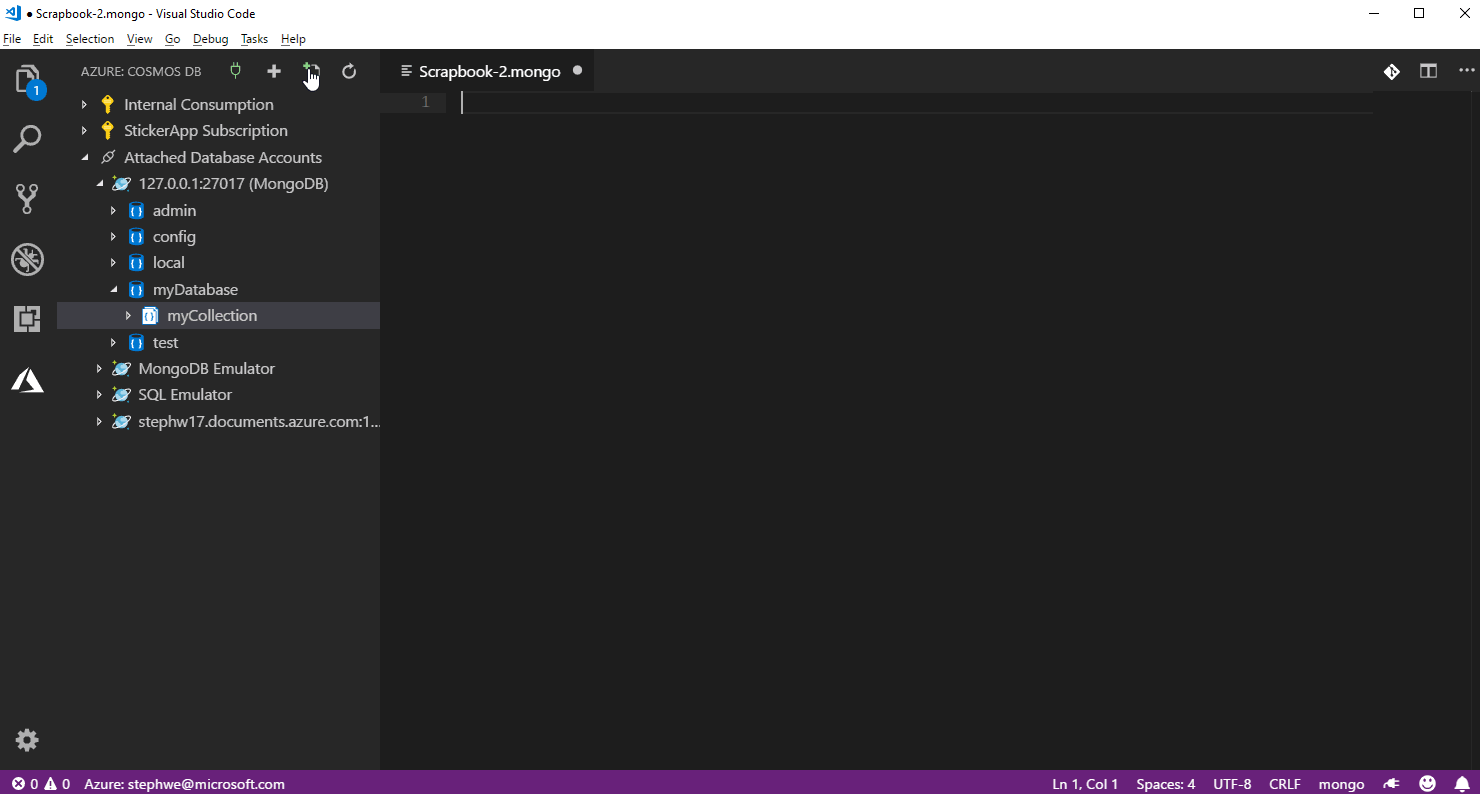The height and width of the screenshot is (794, 1480).
Task: Create a new Cosmos DB account with plus icon
Action: (x=274, y=71)
